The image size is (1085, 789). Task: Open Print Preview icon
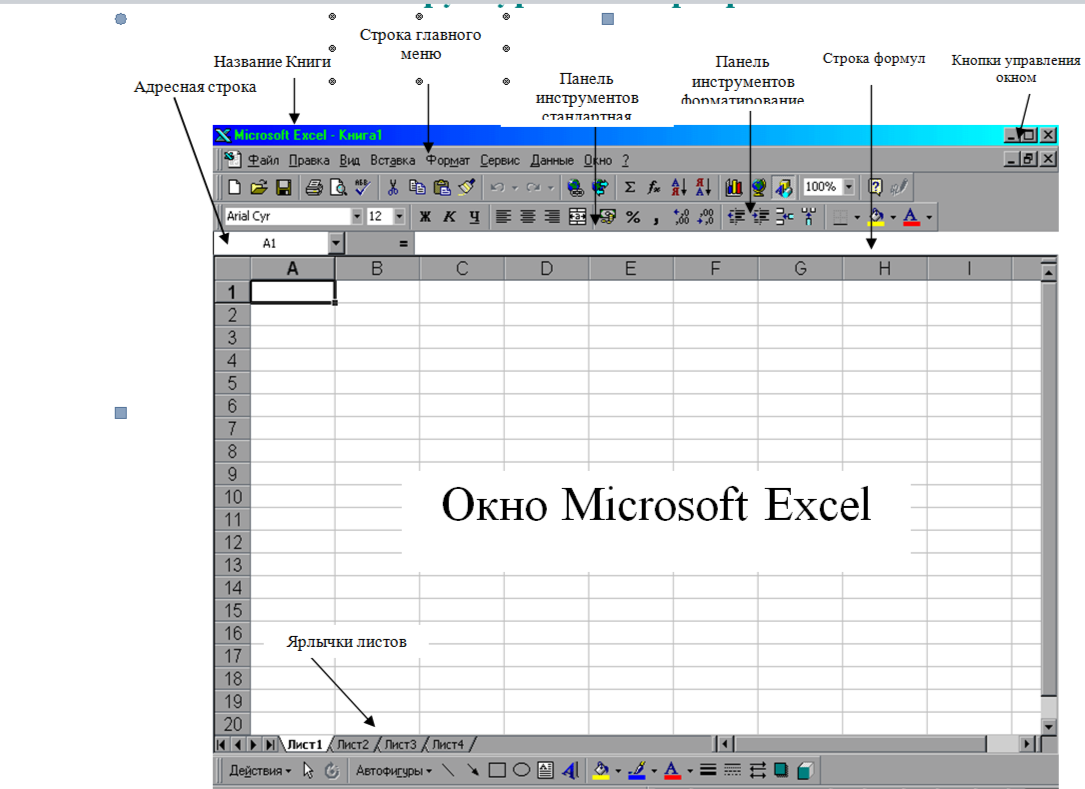pos(338,187)
